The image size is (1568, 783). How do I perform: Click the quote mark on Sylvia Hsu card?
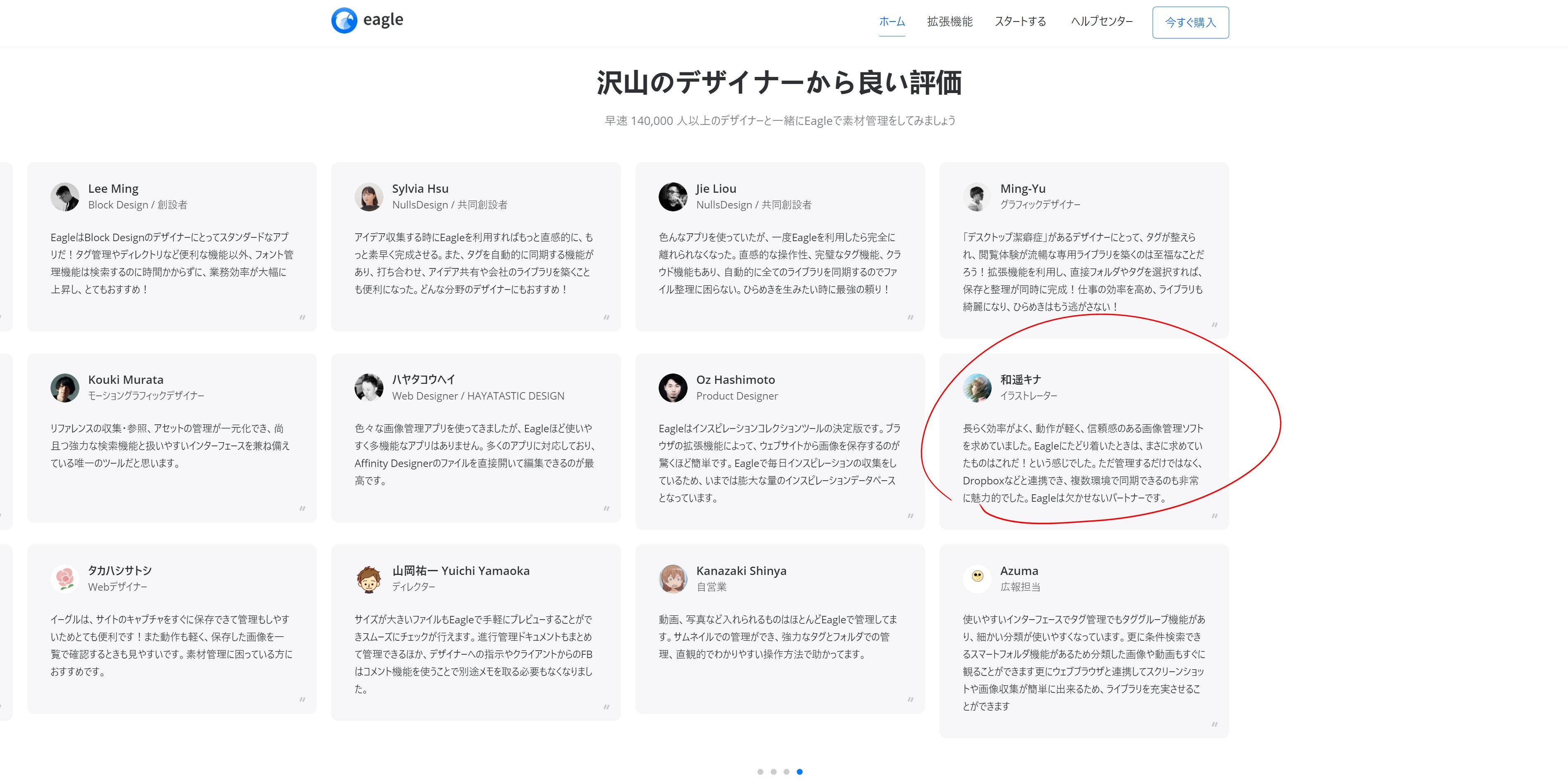click(606, 318)
